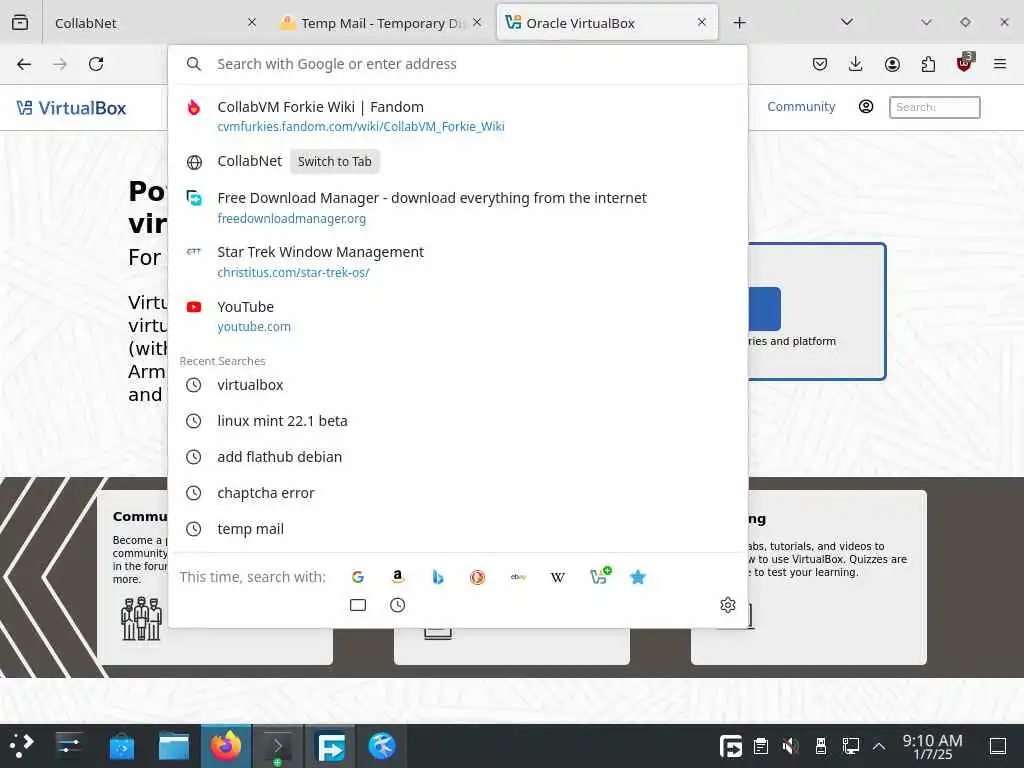
Task: Open the Downloads panel icon
Action: click(x=856, y=64)
